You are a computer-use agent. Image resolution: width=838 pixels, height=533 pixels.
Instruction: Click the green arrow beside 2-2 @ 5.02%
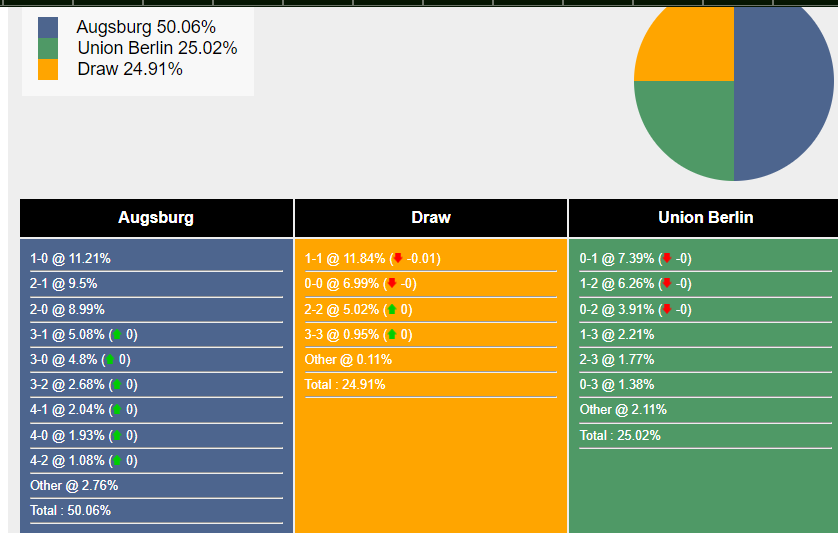point(391,310)
